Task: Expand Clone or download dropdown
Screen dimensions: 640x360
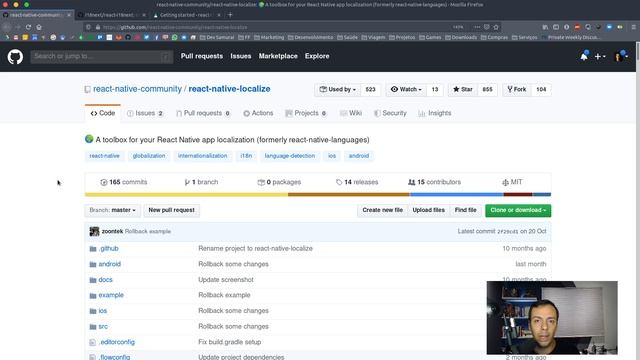Action: click(518, 210)
